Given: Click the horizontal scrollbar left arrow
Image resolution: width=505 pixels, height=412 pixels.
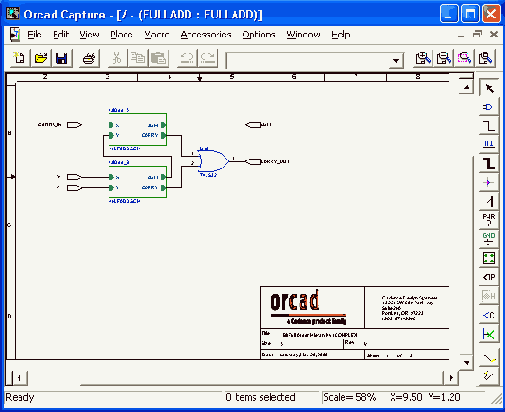Looking at the screenshot, I should point(19,378).
